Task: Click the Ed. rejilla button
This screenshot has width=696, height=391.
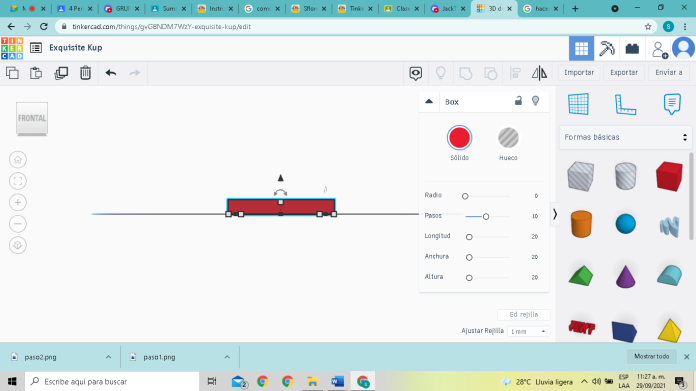Action: [x=523, y=315]
